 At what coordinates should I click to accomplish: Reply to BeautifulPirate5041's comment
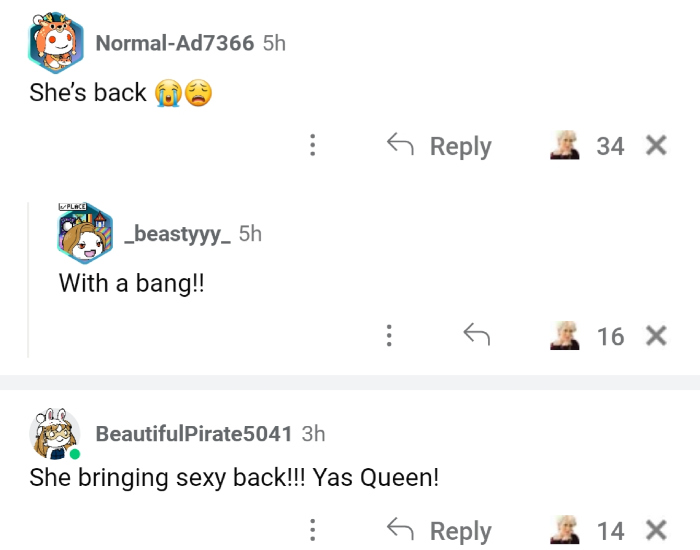(x=440, y=530)
